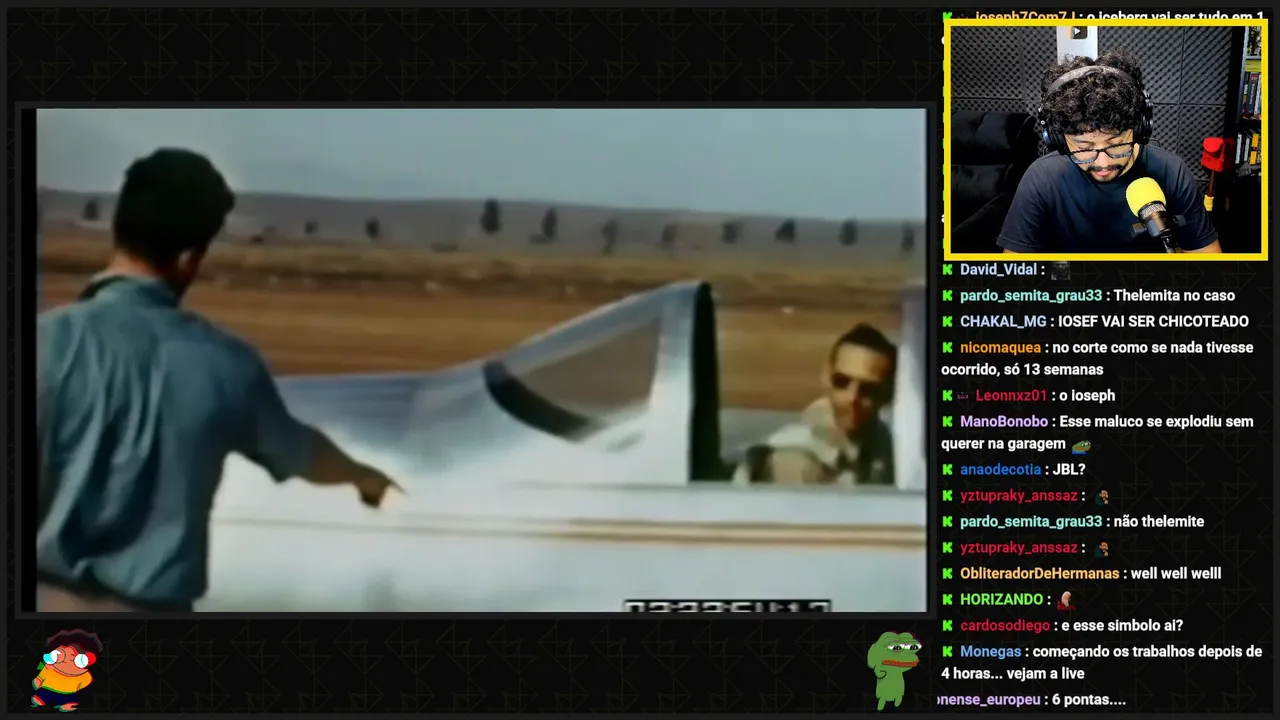The image size is (1280, 720).
Task: Select the message '6 pontas....'
Action: [1090, 699]
